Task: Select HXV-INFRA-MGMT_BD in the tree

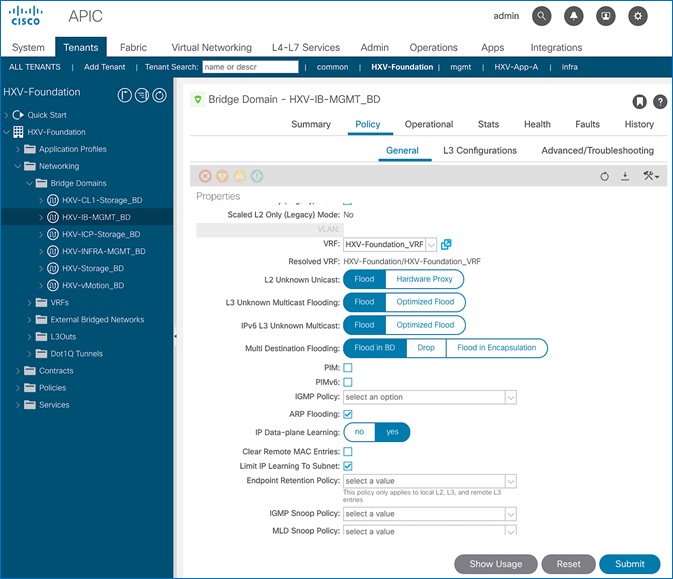Action: [103, 252]
